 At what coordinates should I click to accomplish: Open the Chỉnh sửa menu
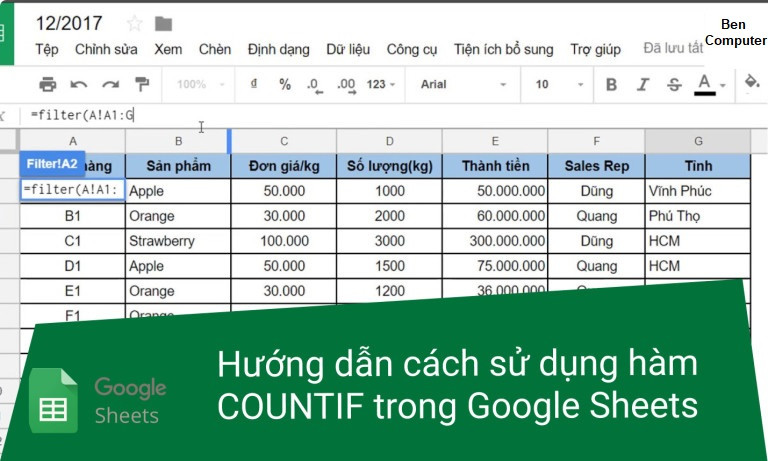tap(106, 49)
